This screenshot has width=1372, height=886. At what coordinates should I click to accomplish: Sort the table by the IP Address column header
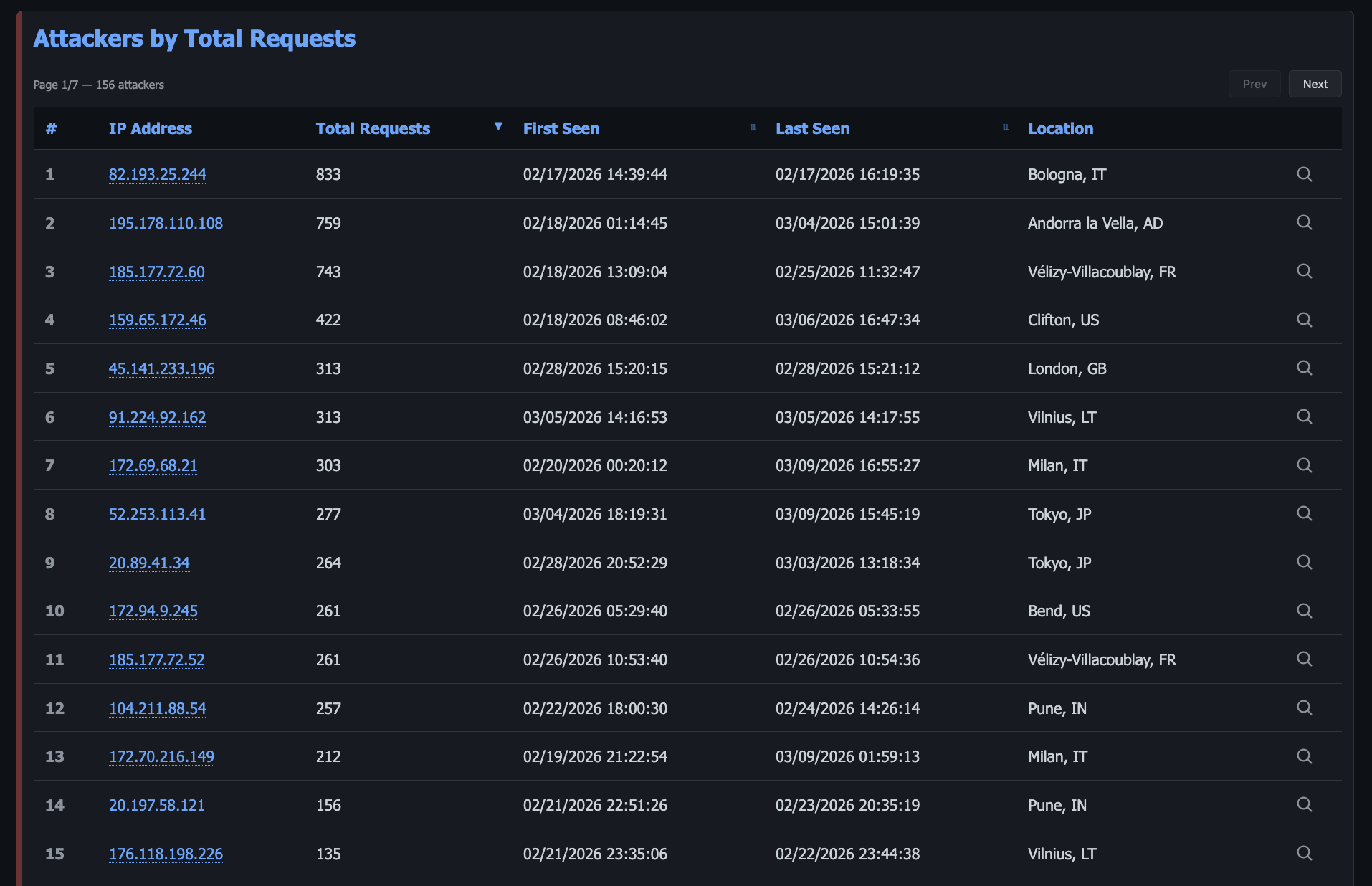(x=150, y=128)
